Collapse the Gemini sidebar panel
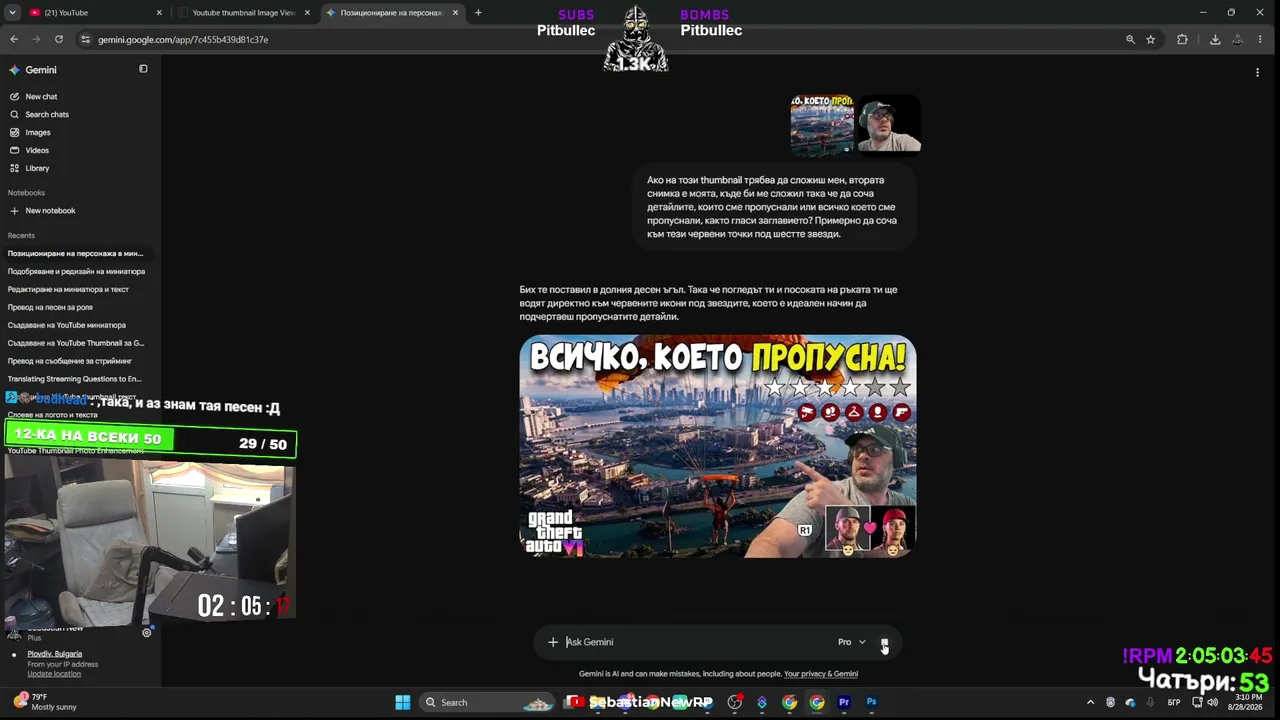1280x720 pixels. [143, 69]
